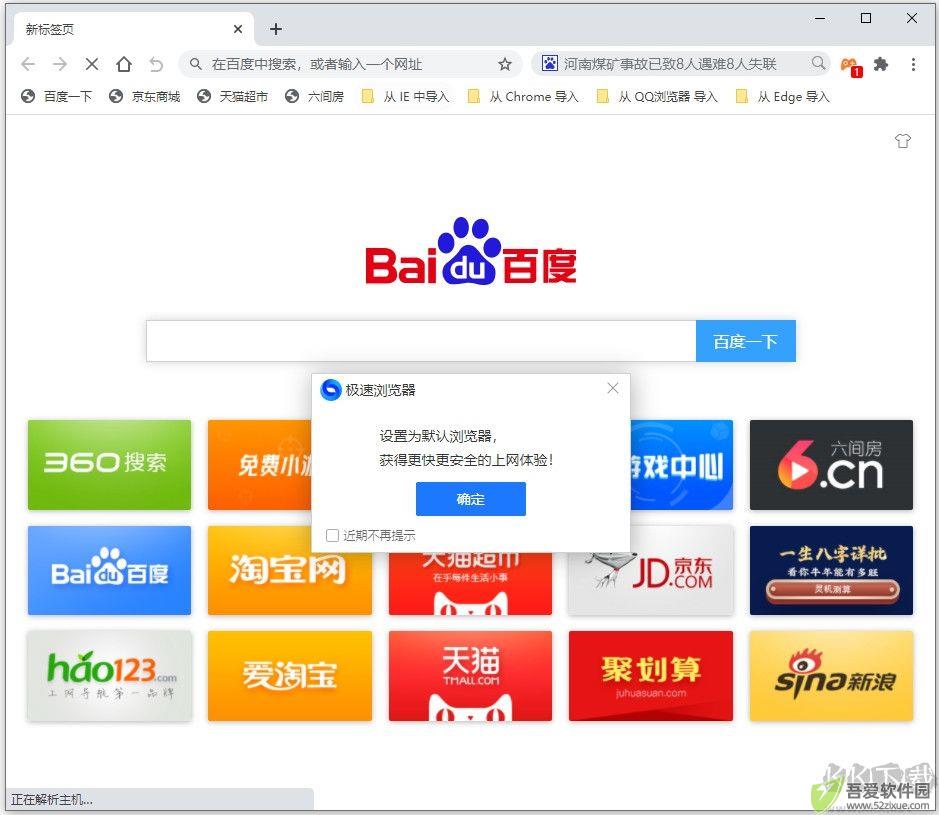Expand the 从 Chrome 导入 bookmark folder
Image resolution: width=939 pixels, height=815 pixels.
[523, 96]
